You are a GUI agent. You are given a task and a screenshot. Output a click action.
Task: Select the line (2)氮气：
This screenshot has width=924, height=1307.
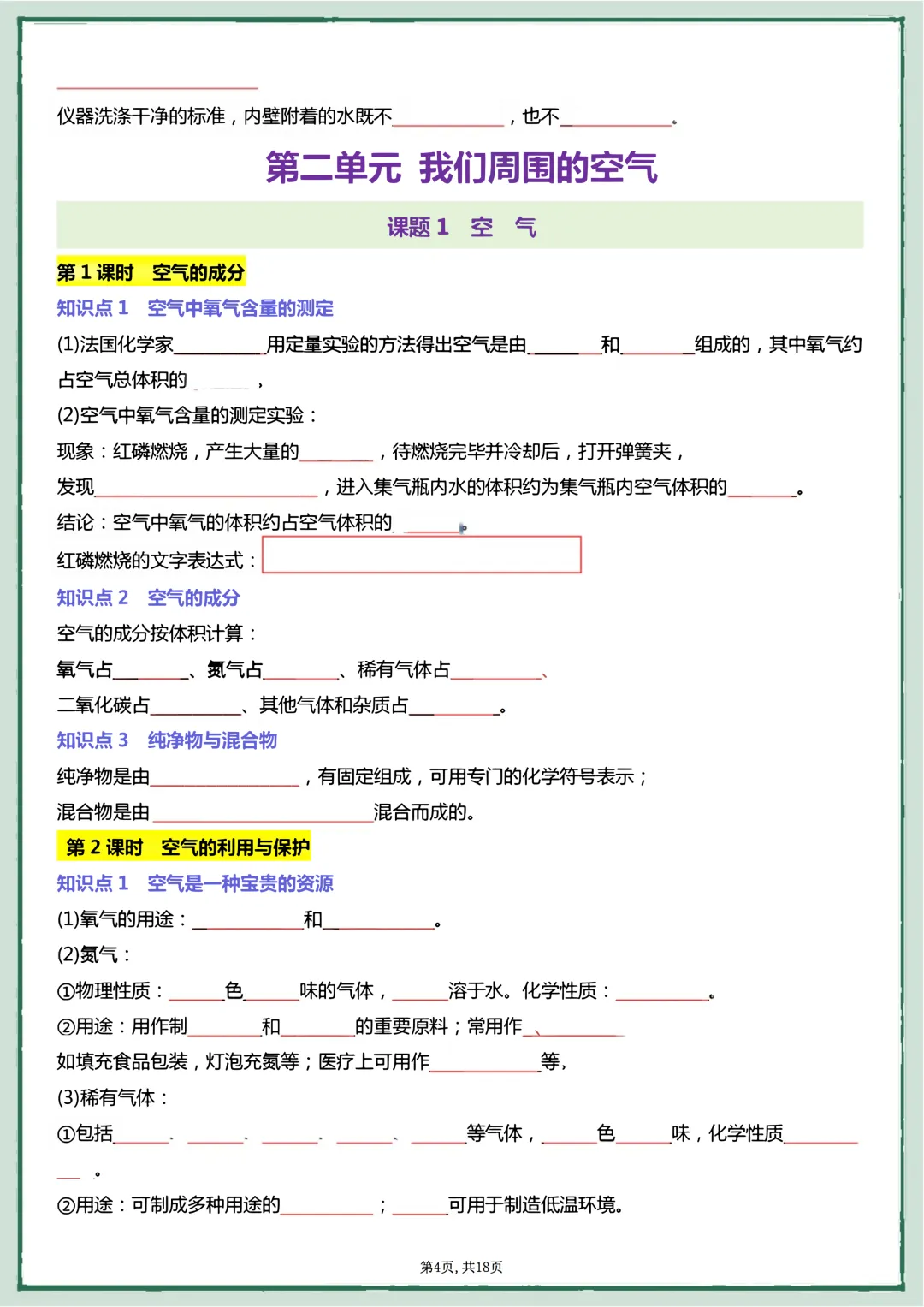94,954
